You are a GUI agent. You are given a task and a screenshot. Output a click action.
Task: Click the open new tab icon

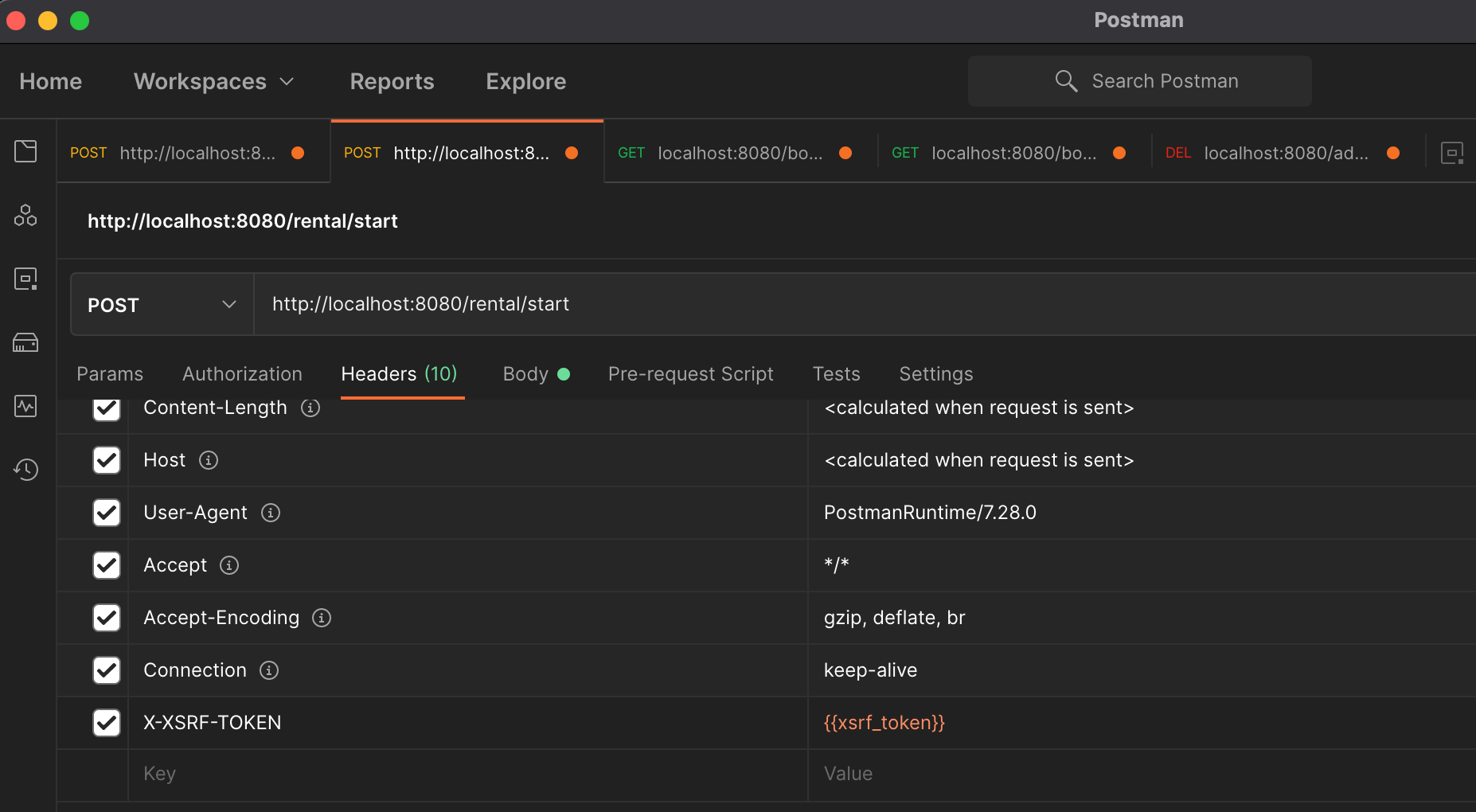[x=1454, y=152]
